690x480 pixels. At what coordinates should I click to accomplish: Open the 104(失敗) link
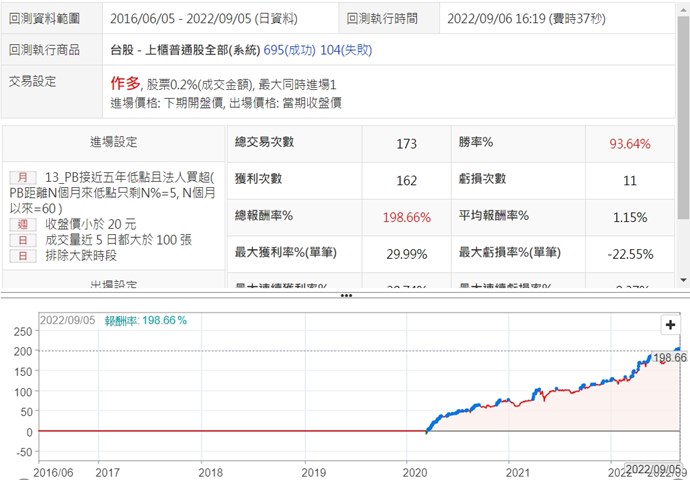(346, 50)
